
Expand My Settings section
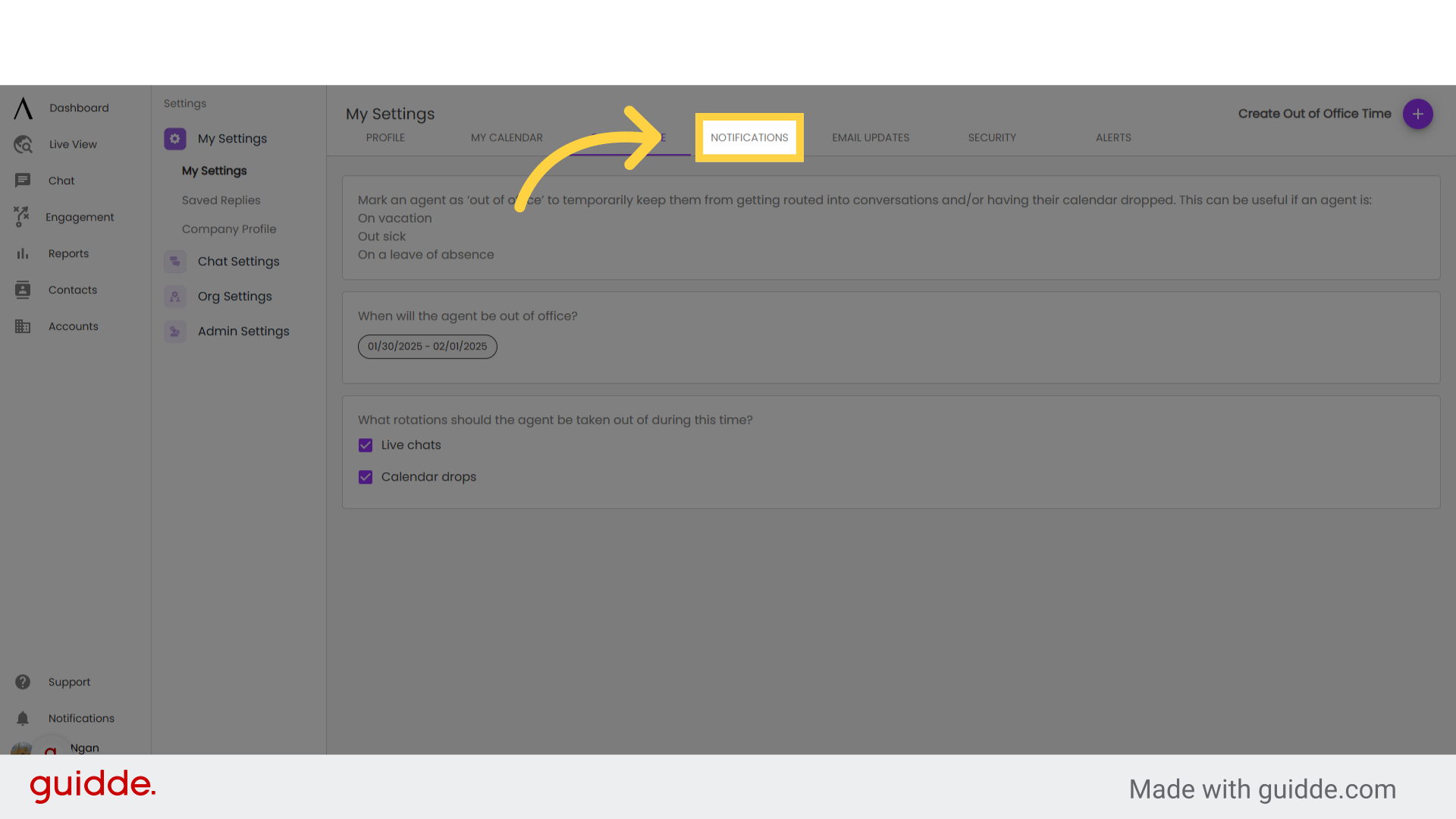pos(232,139)
